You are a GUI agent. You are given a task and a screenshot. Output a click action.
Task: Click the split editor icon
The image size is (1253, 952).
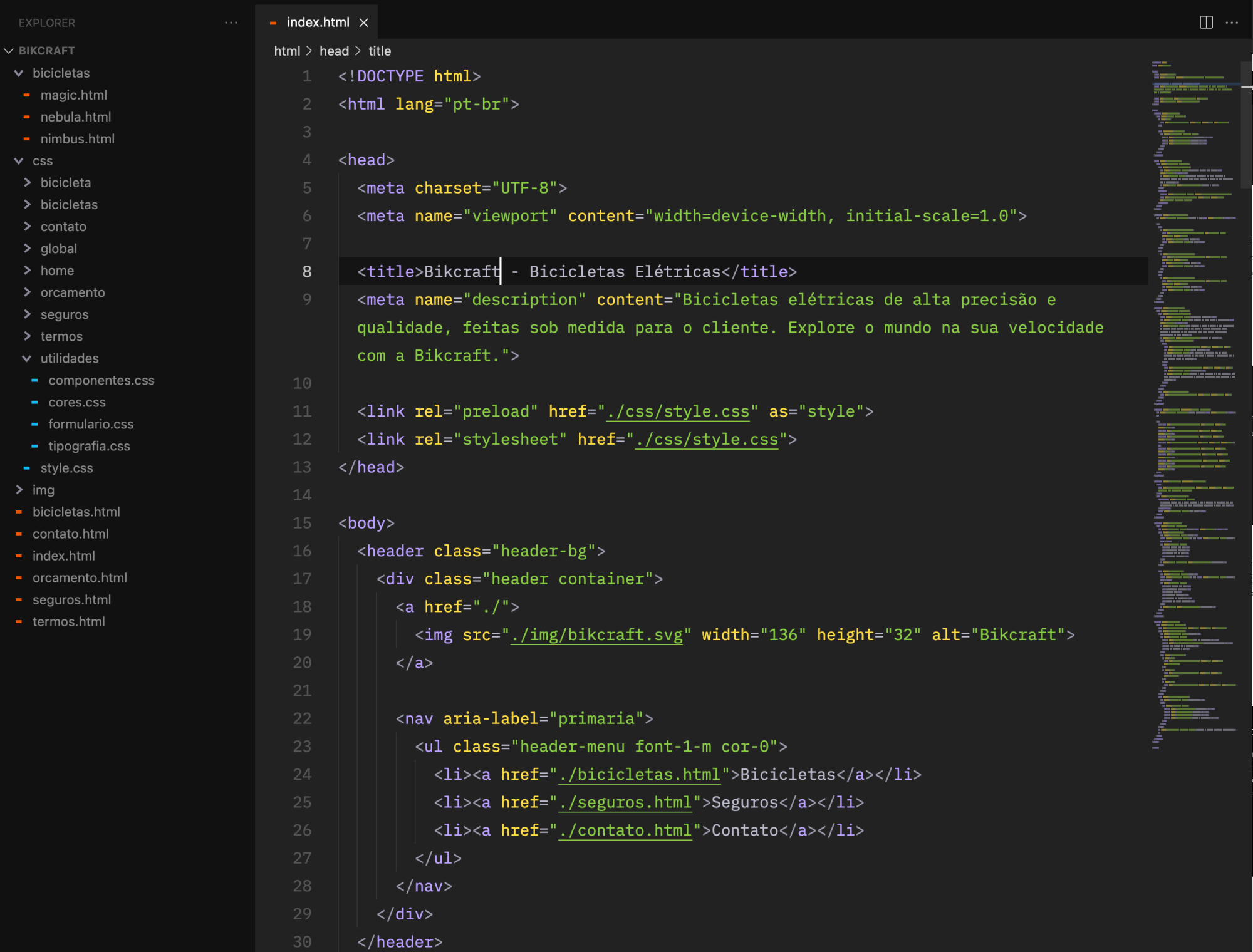(x=1206, y=23)
